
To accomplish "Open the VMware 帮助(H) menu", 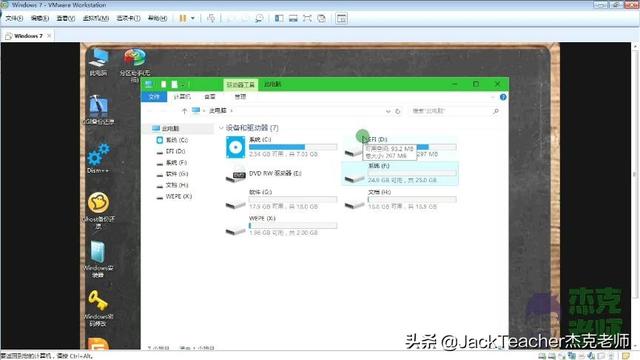I will pos(157,18).
